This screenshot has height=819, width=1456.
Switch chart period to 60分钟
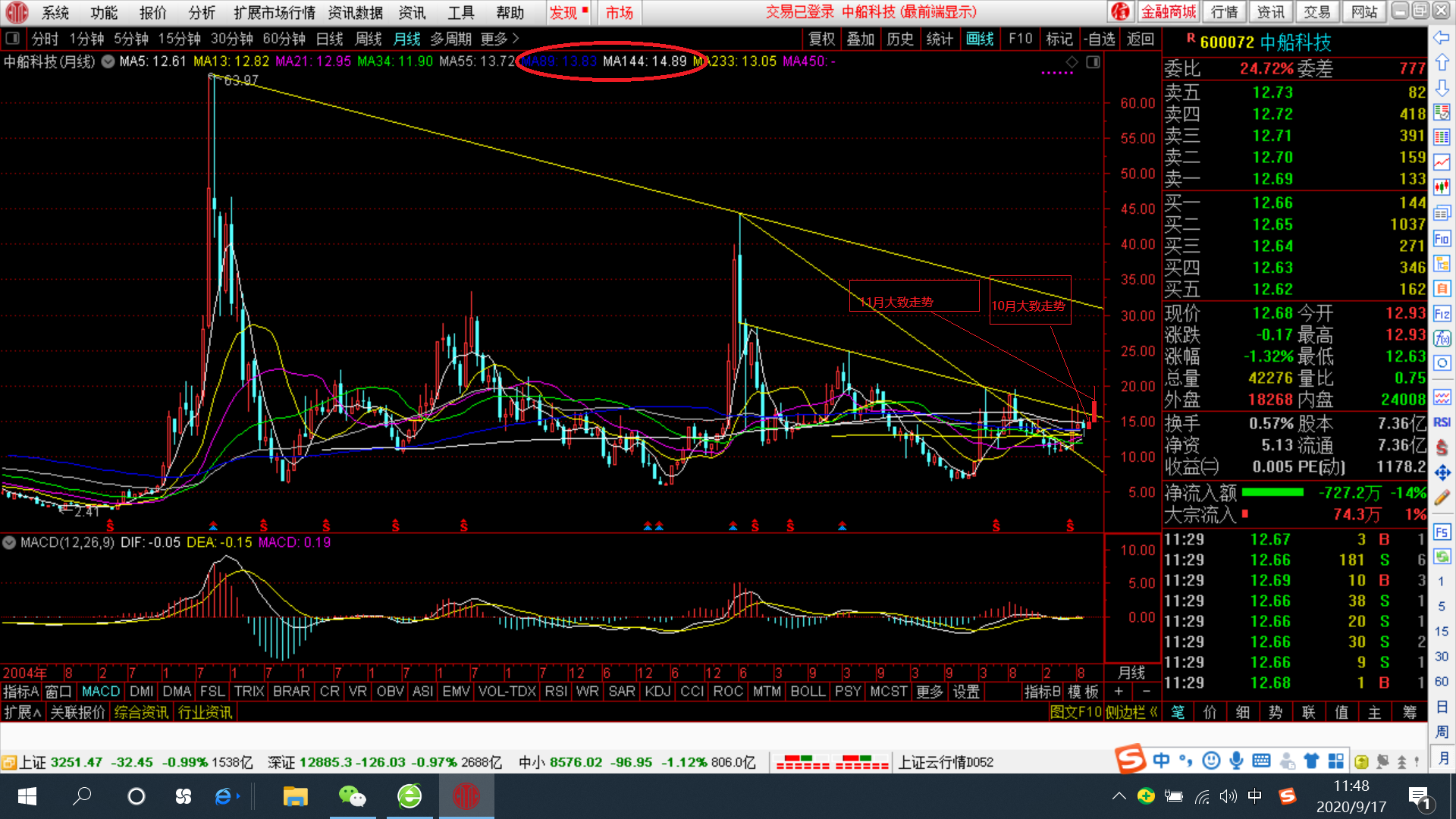pyautogui.click(x=284, y=39)
